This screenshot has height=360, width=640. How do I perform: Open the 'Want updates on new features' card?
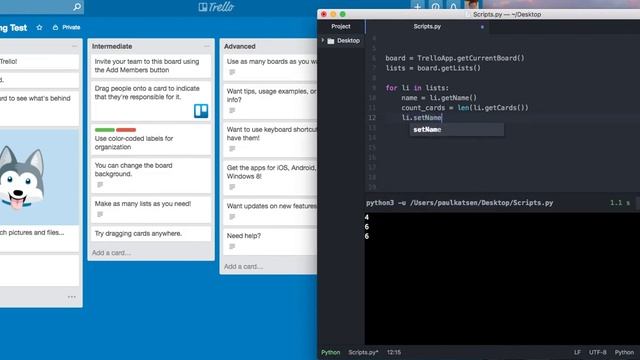(x=270, y=211)
